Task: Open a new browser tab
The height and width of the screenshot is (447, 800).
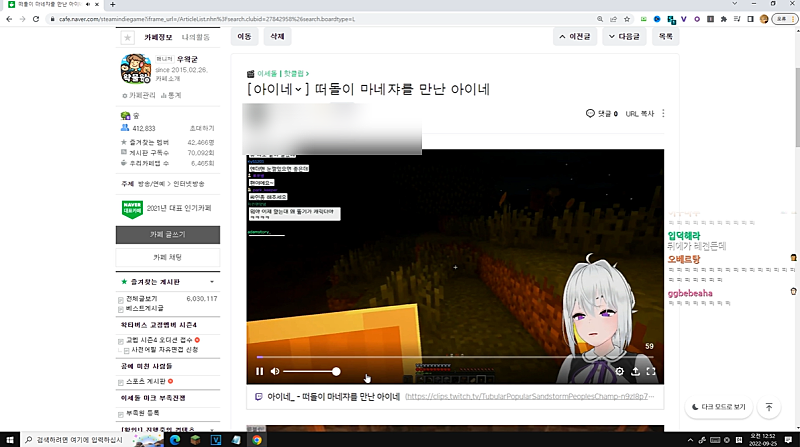Action: coord(112,5)
